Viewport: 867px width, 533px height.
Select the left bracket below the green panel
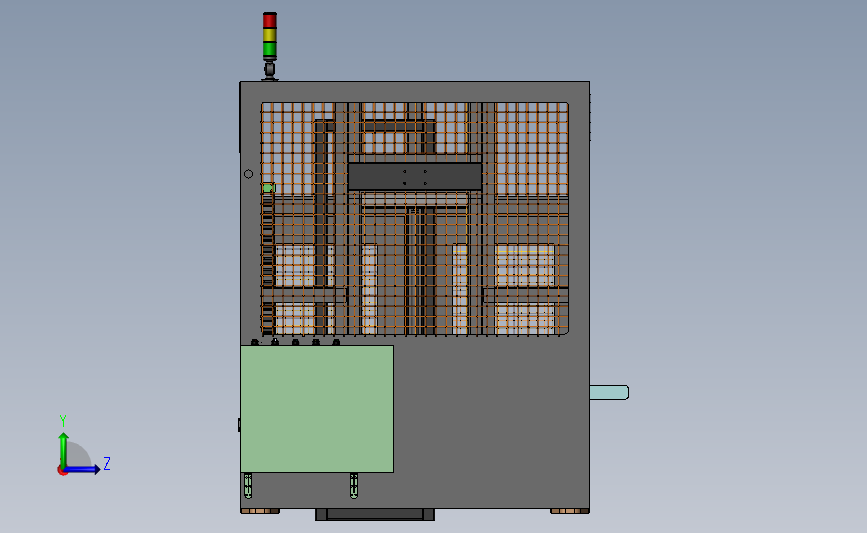(x=248, y=485)
